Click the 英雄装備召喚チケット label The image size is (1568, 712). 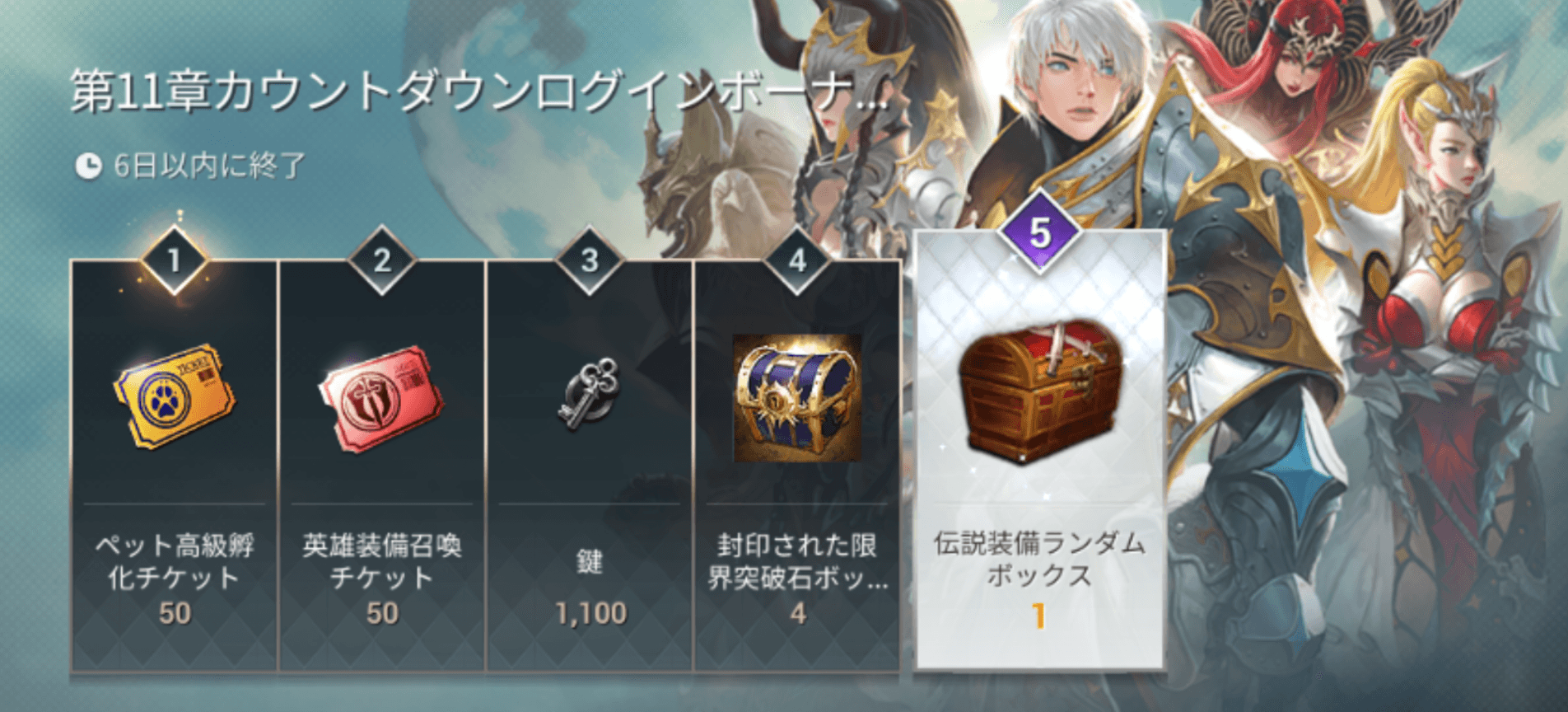(x=381, y=561)
